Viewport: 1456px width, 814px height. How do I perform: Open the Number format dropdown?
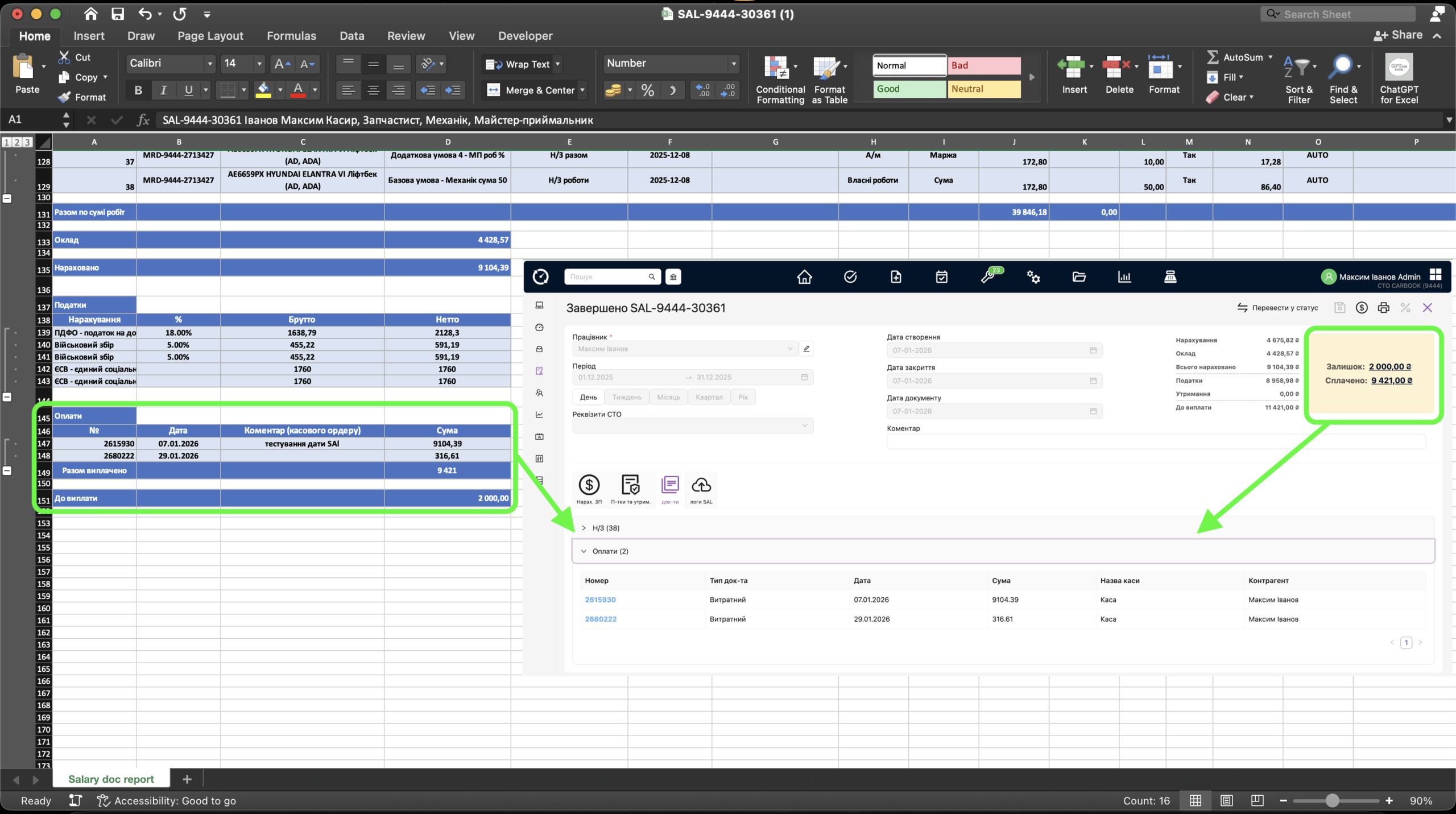click(734, 64)
